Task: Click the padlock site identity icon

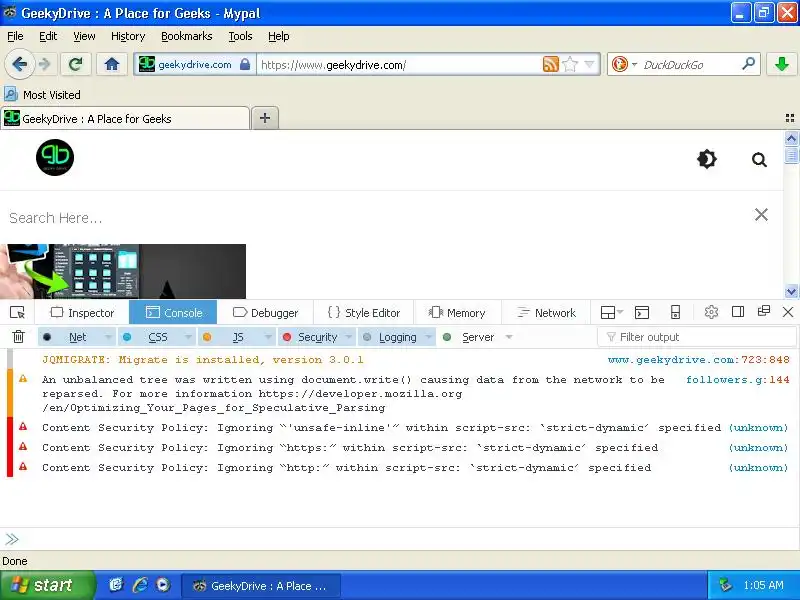Action: tap(245, 64)
